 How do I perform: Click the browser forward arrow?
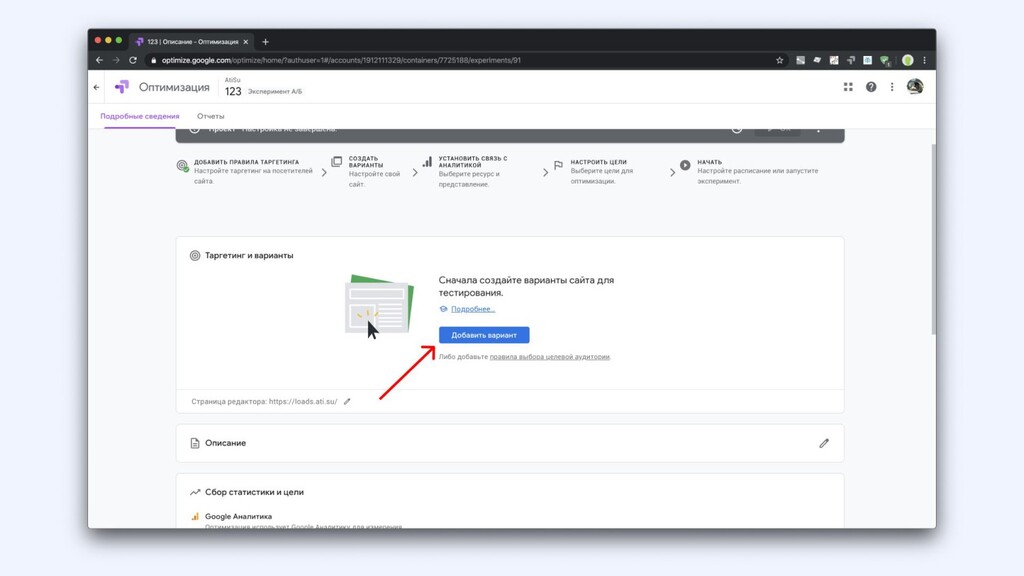(116, 60)
